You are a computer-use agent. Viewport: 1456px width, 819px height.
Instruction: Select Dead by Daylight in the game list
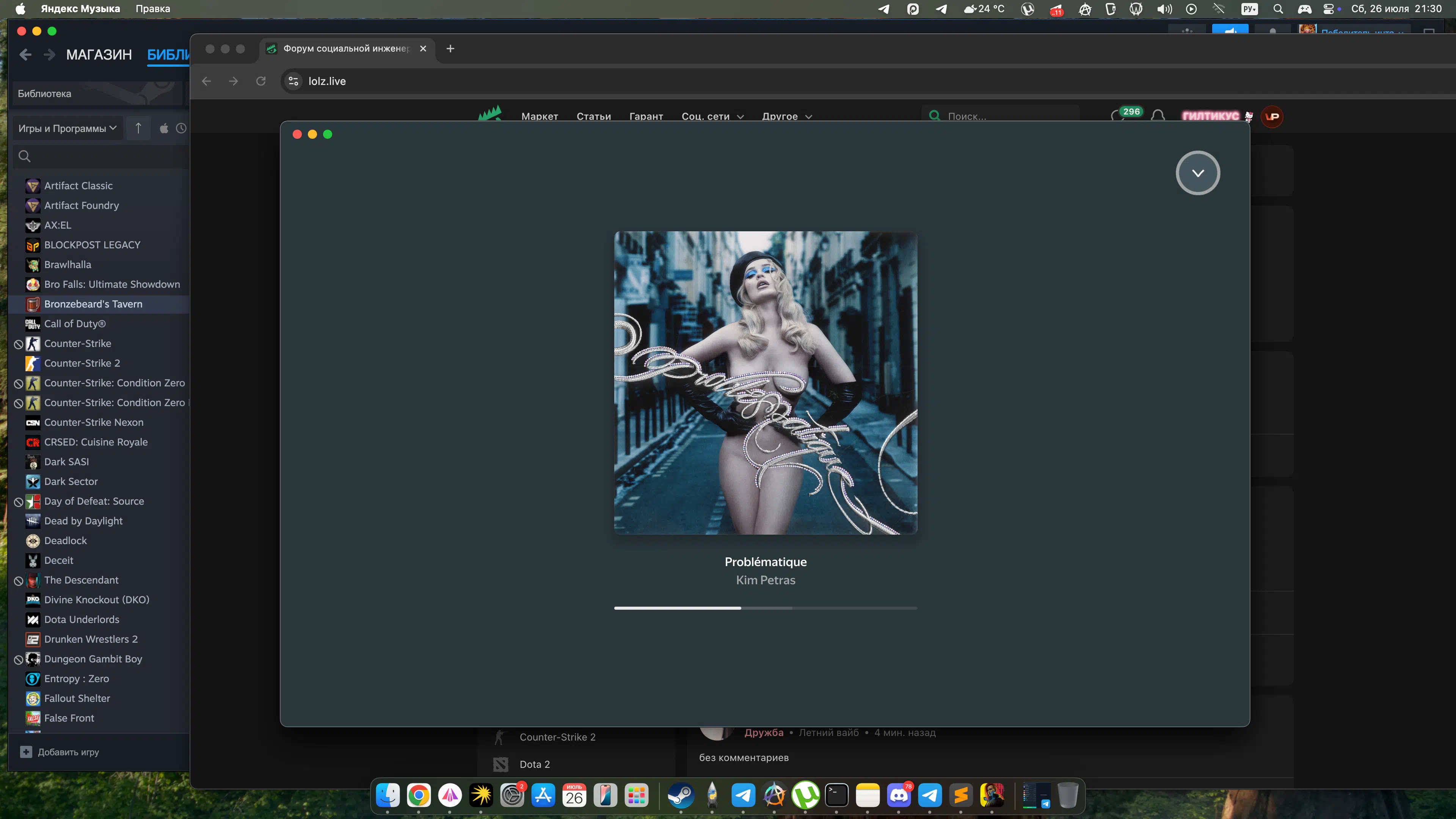pyautogui.click(x=83, y=521)
